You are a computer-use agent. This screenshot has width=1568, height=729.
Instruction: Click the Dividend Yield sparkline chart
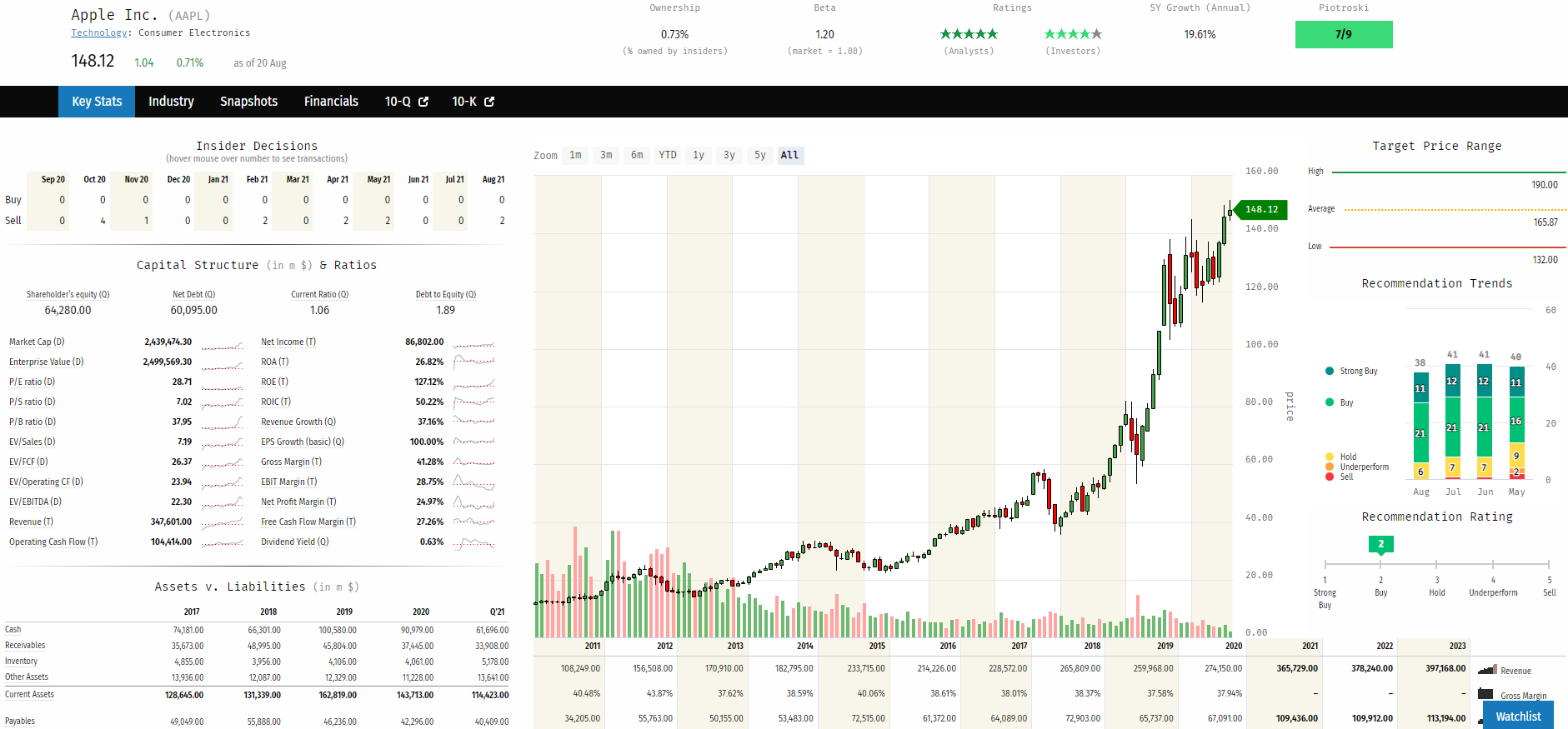point(474,542)
